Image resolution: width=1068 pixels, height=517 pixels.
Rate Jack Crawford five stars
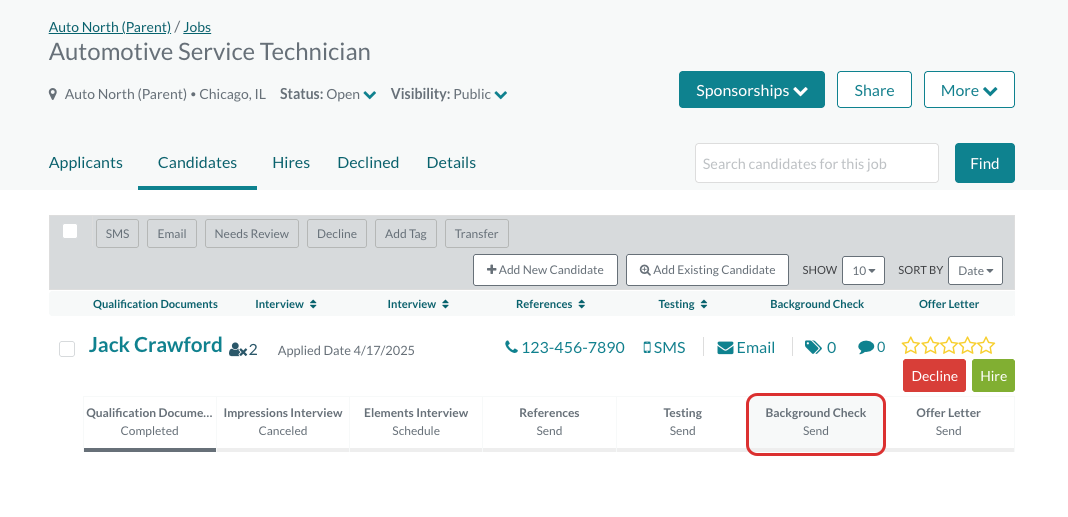tap(986, 345)
